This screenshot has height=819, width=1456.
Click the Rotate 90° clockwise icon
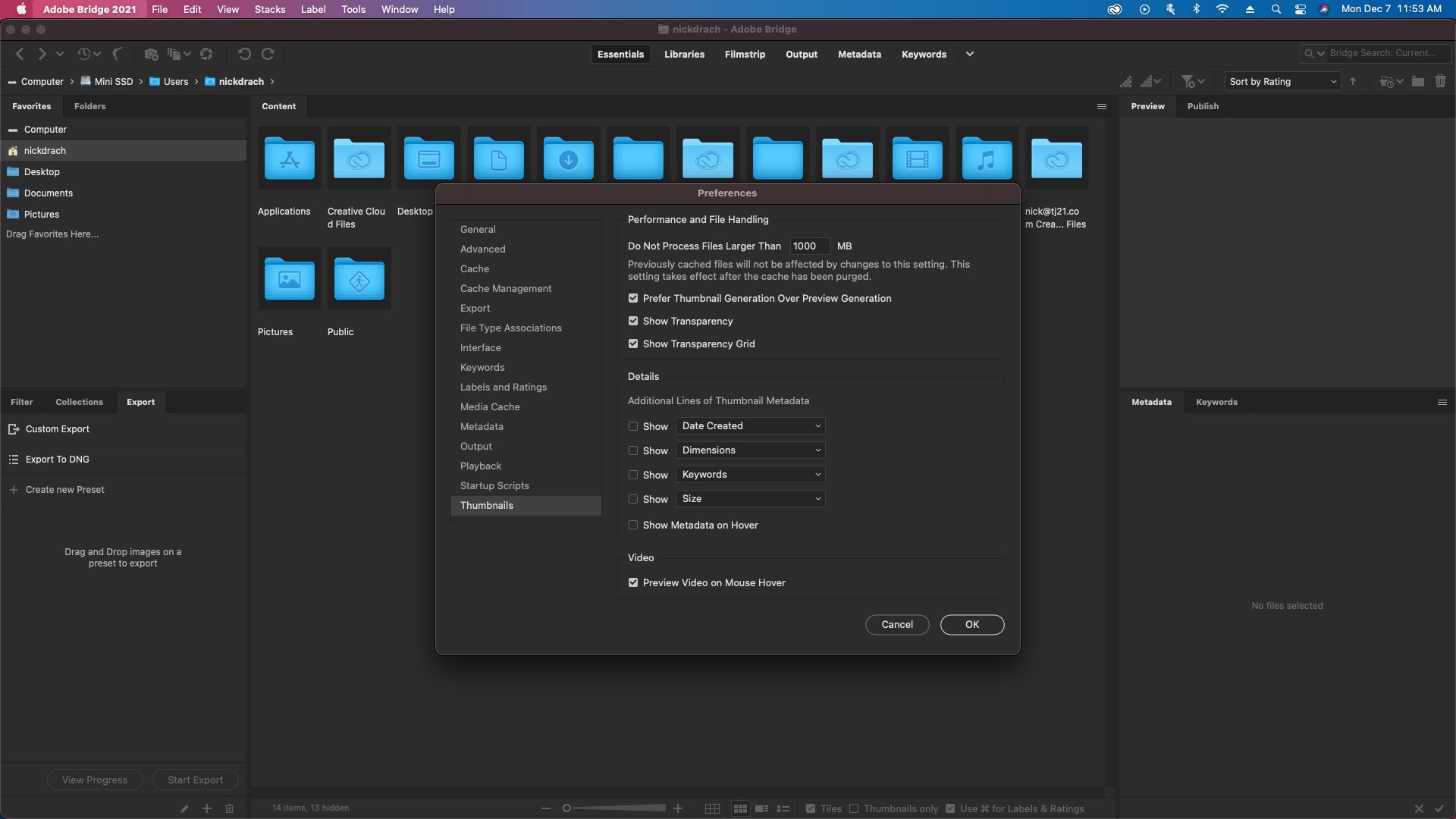[x=268, y=54]
